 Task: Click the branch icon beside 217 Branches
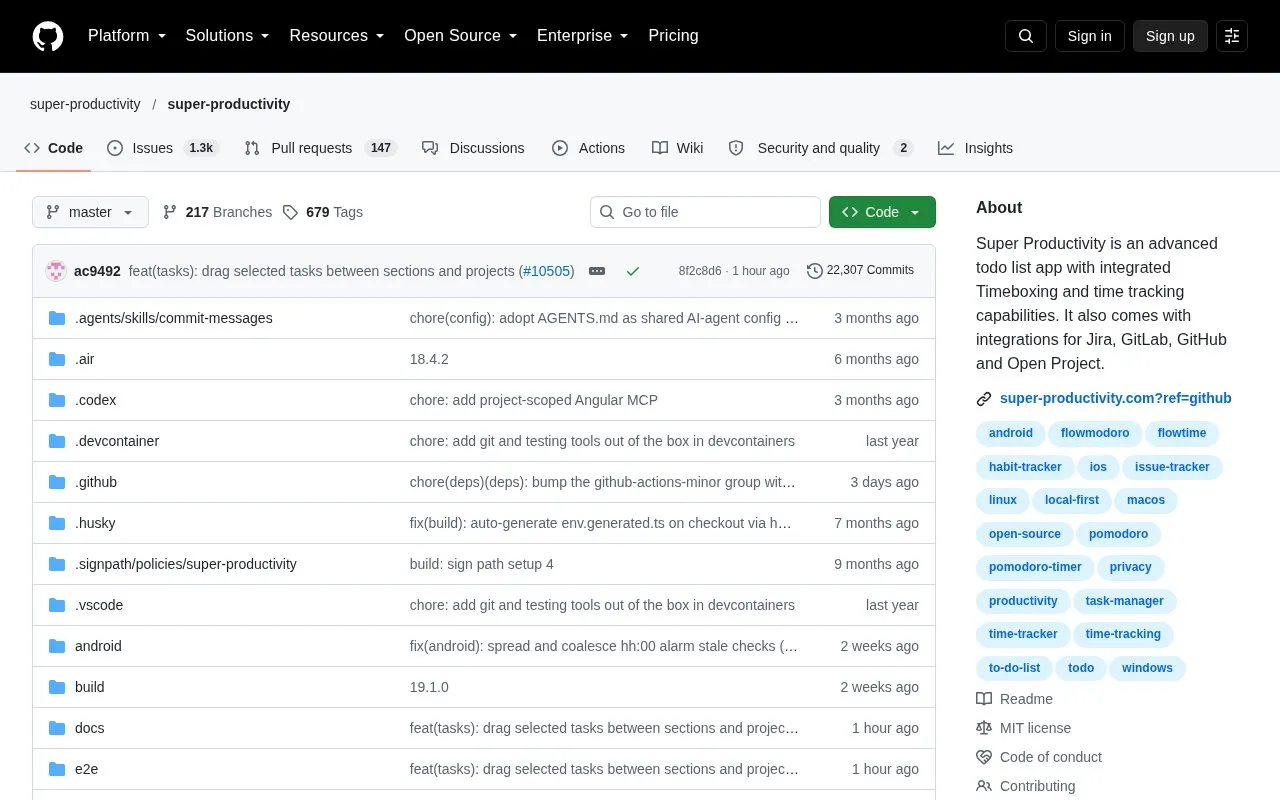click(170, 212)
